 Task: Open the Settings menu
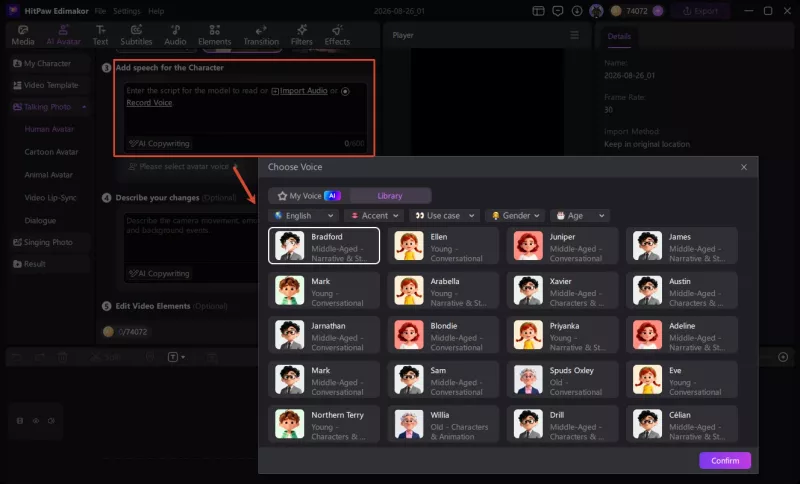click(127, 11)
